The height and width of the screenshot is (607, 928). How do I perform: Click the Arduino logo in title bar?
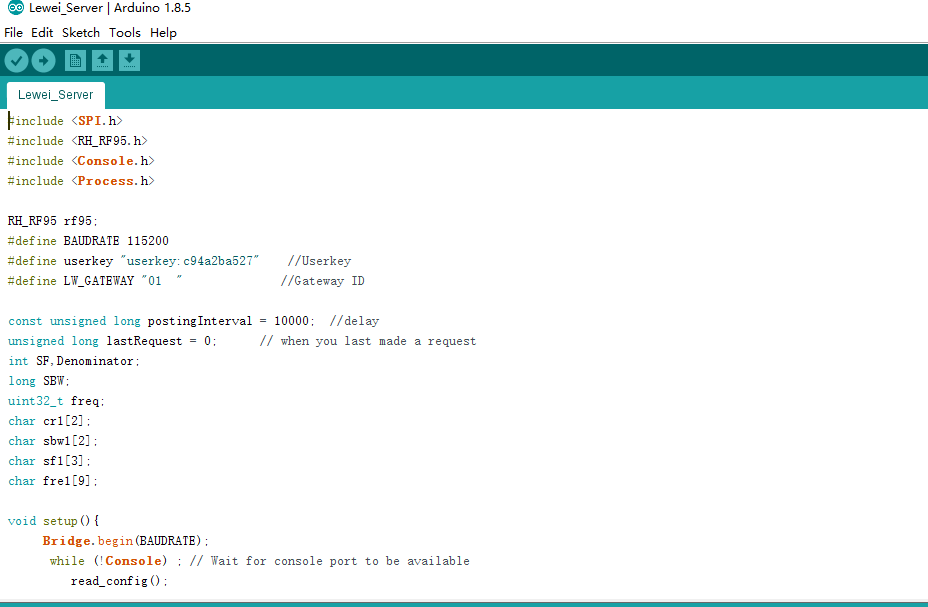16,8
